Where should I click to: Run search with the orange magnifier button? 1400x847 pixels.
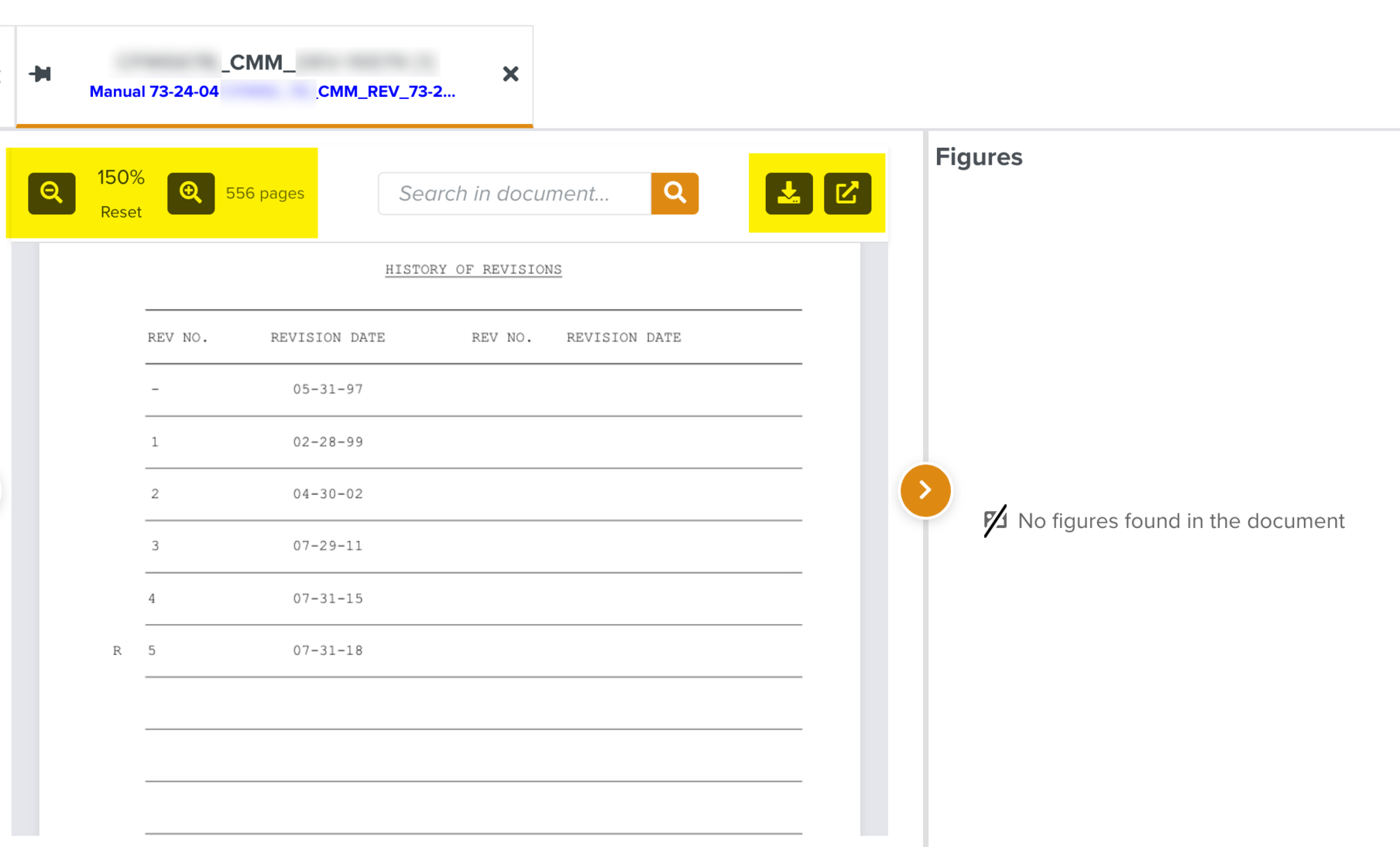pos(674,194)
